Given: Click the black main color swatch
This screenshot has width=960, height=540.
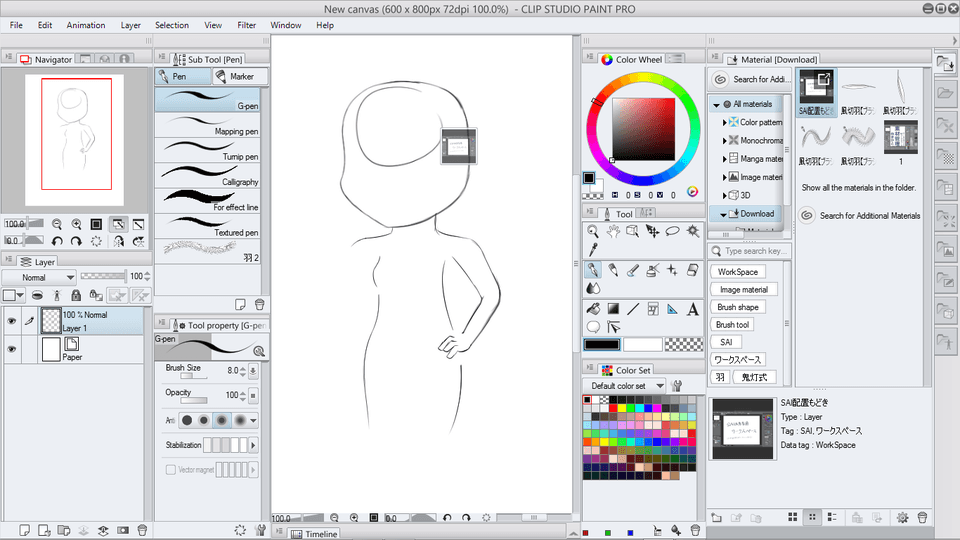Looking at the screenshot, I should 601,344.
